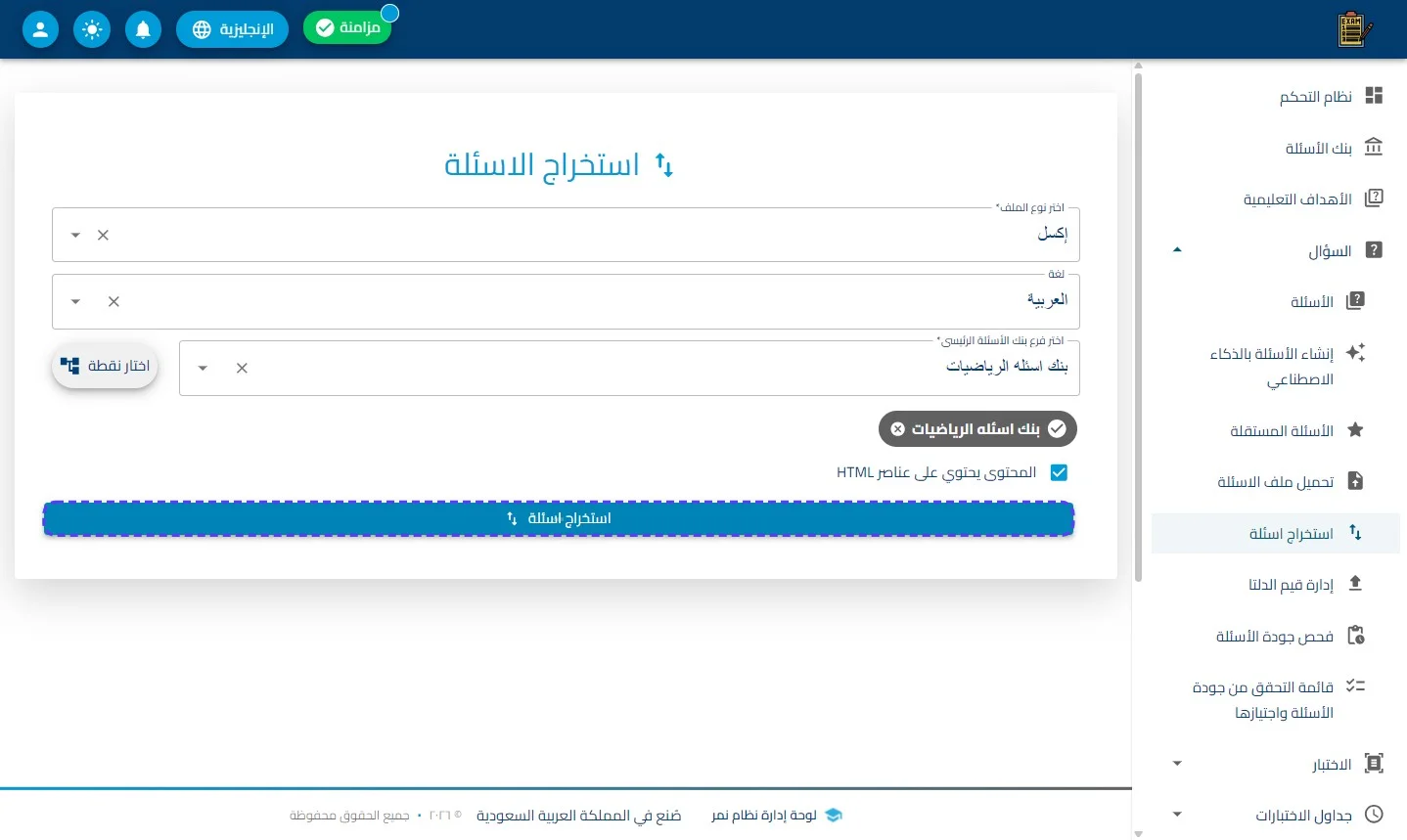The image size is (1407, 840).
Task: Collapse the السؤال sidebar section
Action: (x=1177, y=250)
